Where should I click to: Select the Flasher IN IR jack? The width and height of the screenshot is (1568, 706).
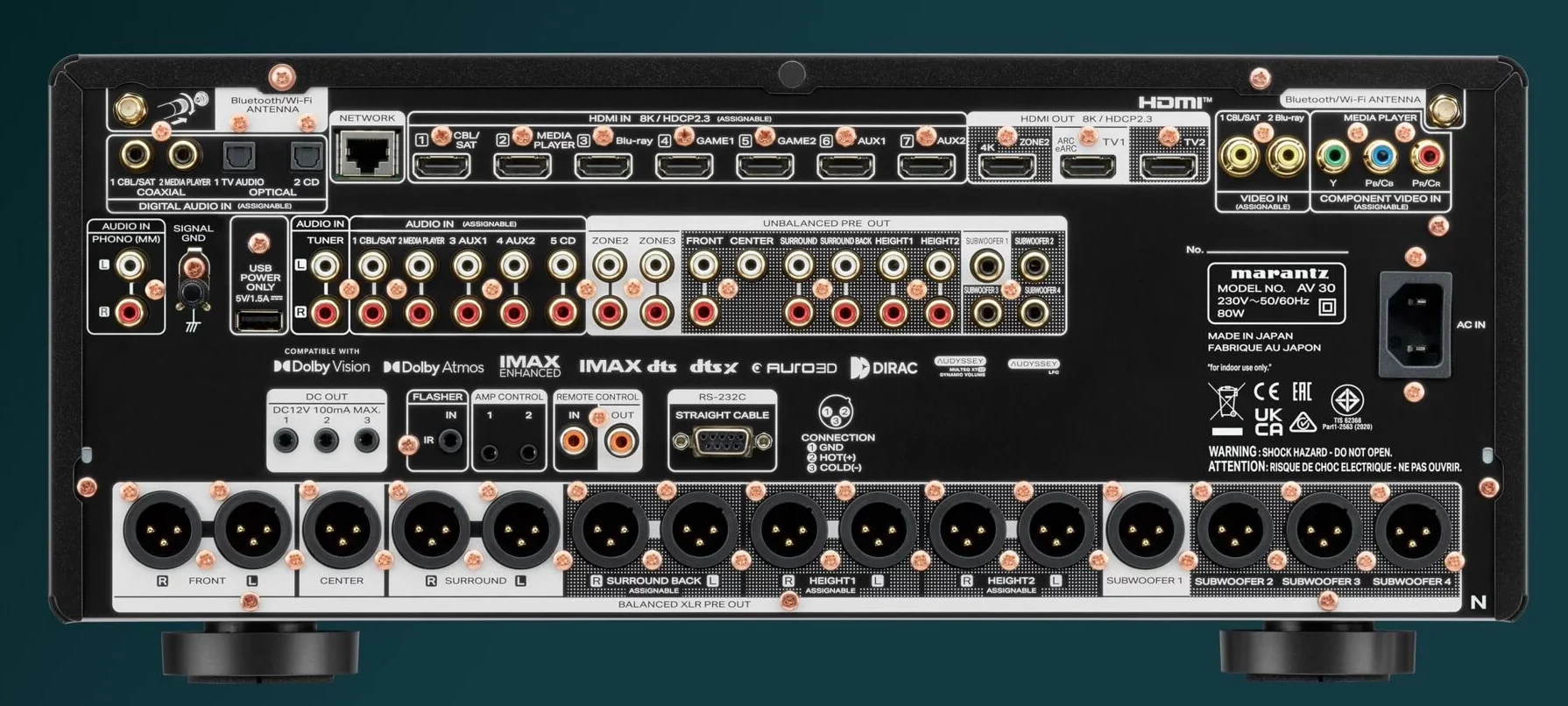pyautogui.click(x=451, y=441)
